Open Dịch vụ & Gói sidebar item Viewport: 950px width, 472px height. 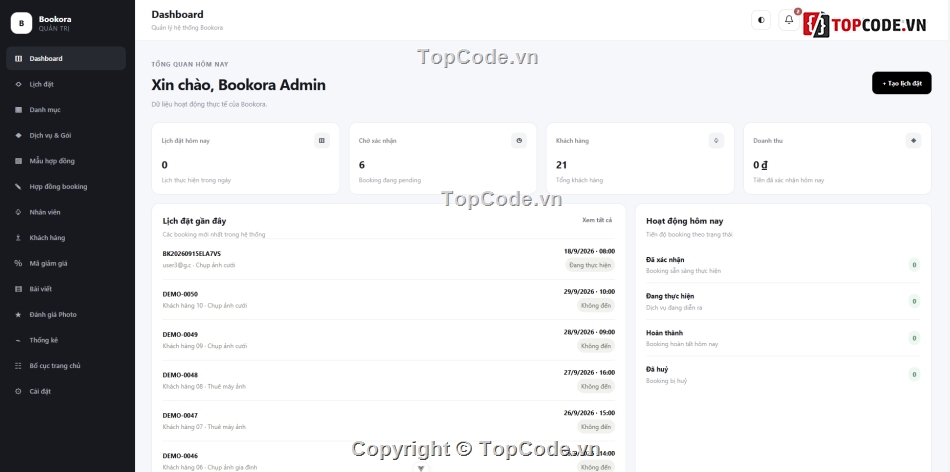[66, 135]
